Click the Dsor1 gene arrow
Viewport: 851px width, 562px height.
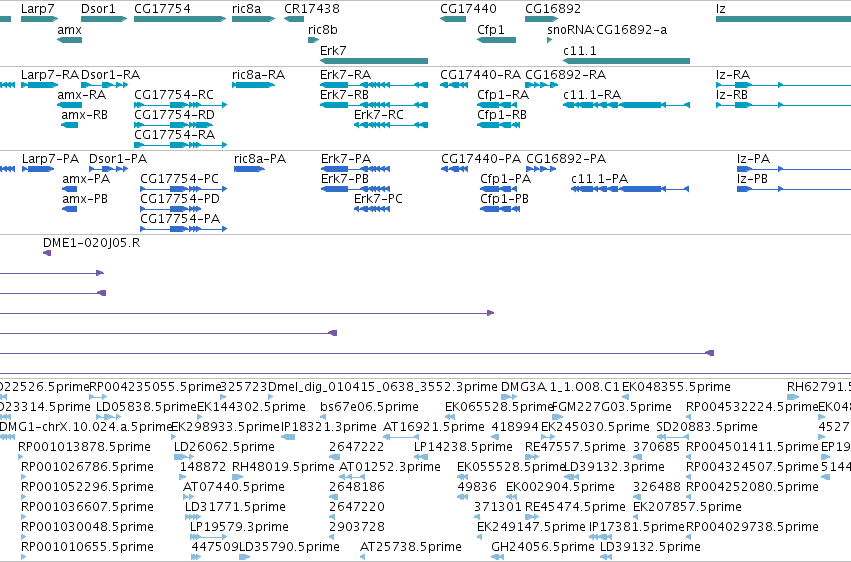pyautogui.click(x=104, y=19)
